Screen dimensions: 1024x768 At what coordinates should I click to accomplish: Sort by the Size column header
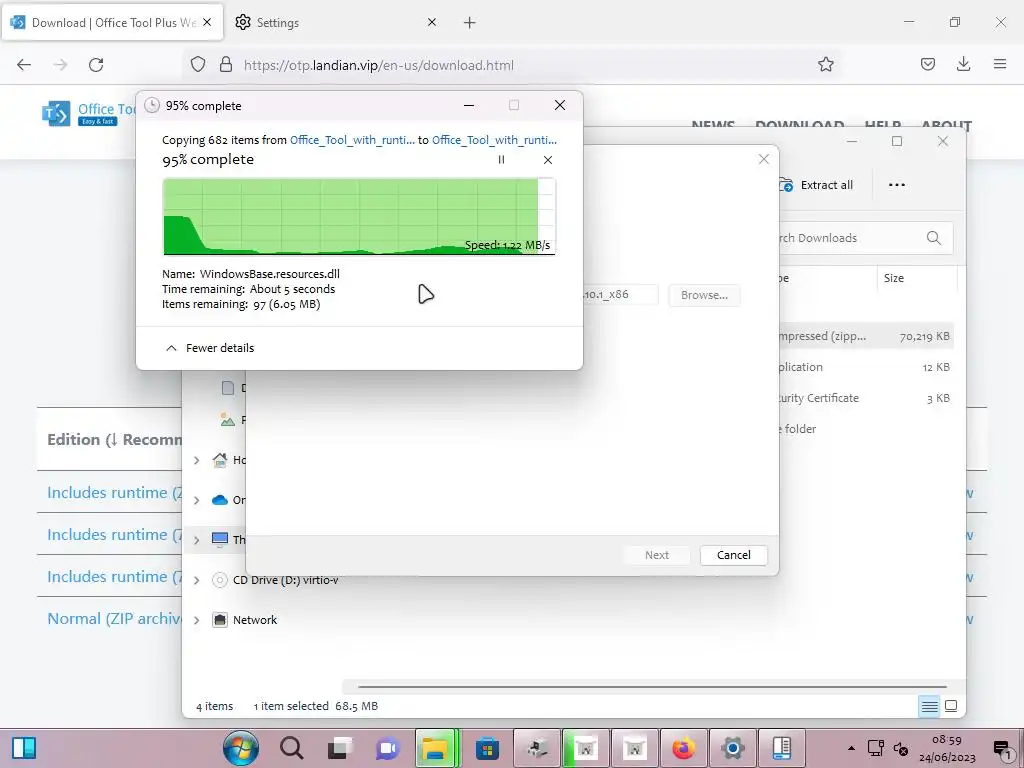coord(894,278)
